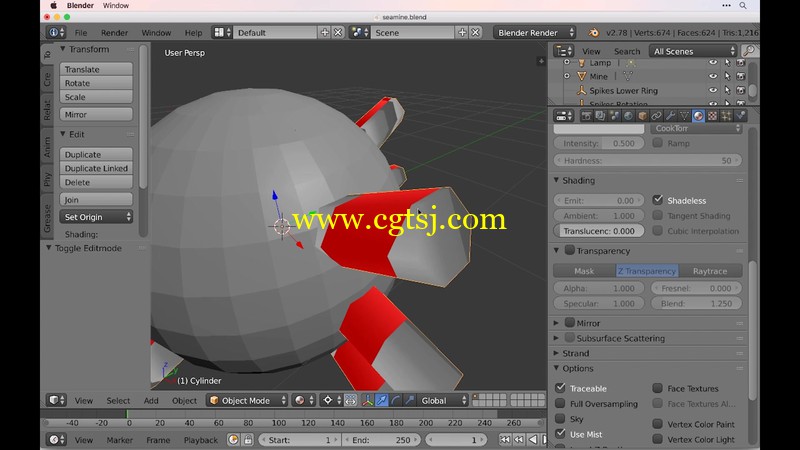Select the active Material properties sphere icon

(698, 116)
